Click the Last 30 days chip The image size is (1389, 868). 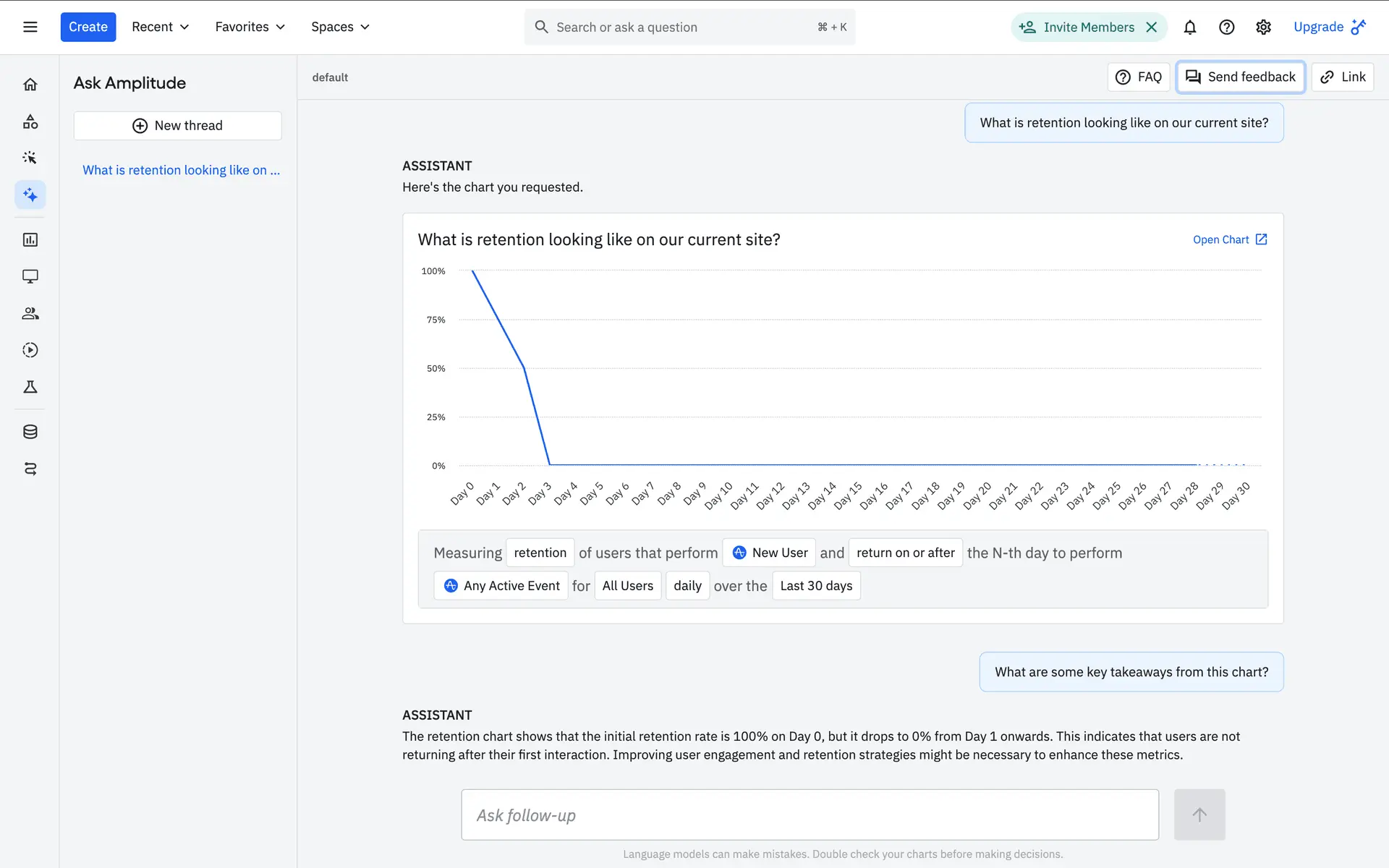click(815, 585)
